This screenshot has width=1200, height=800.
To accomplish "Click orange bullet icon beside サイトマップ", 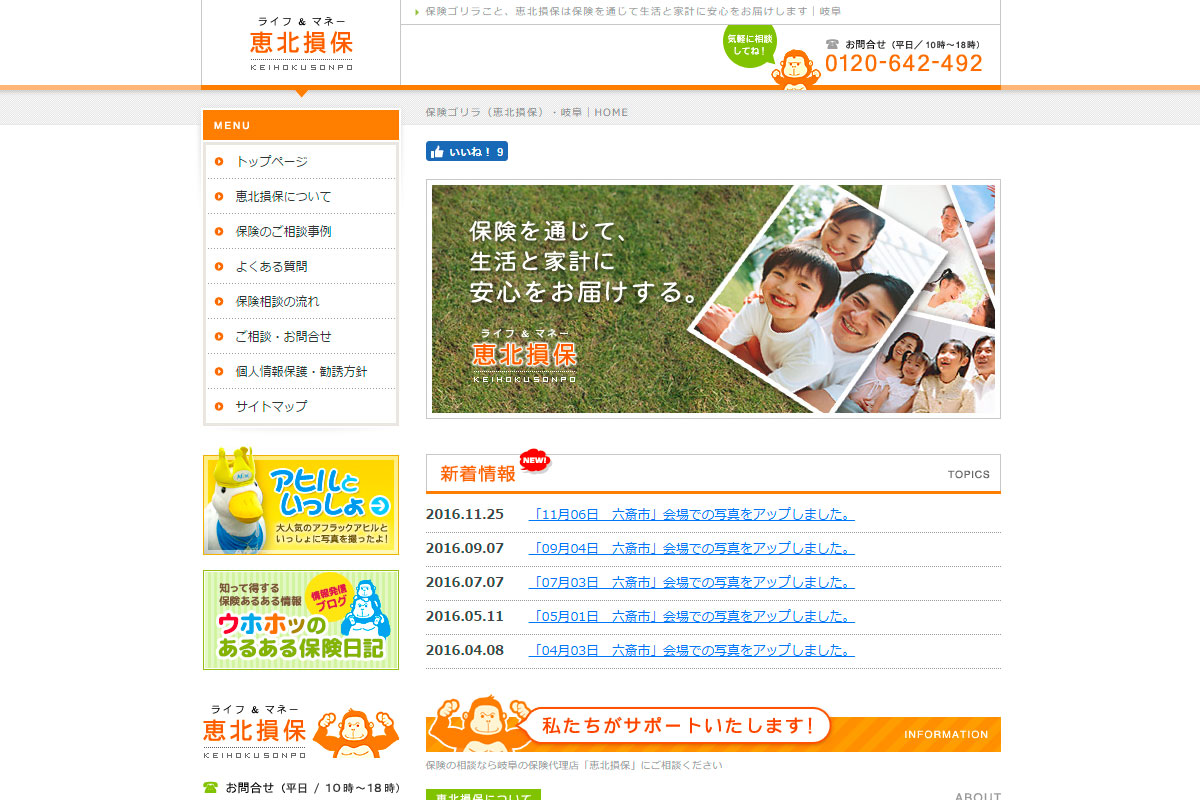I will (219, 406).
